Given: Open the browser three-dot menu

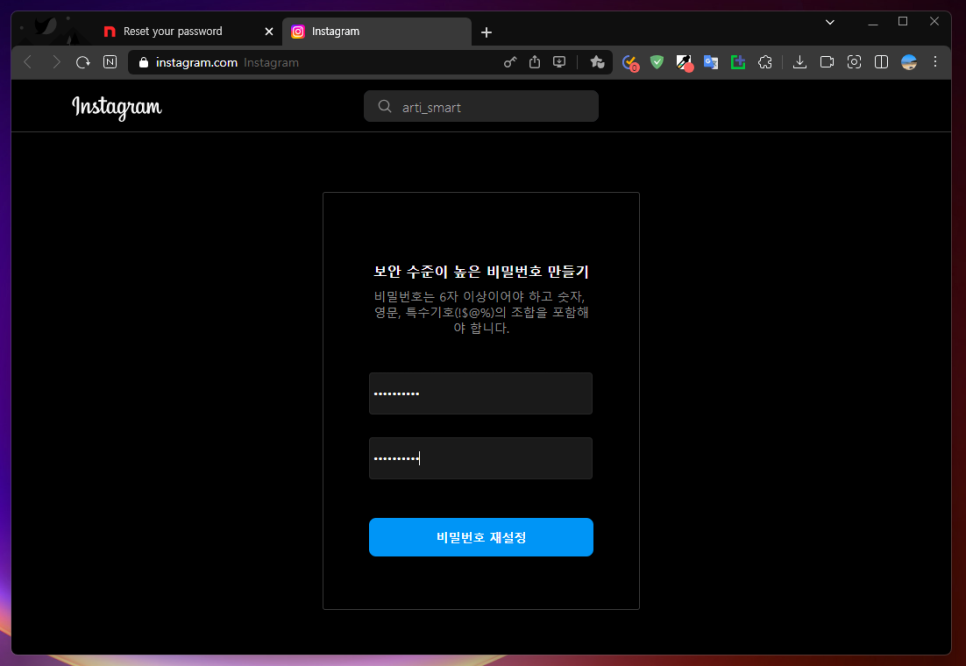Looking at the screenshot, I should pyautogui.click(x=935, y=62).
